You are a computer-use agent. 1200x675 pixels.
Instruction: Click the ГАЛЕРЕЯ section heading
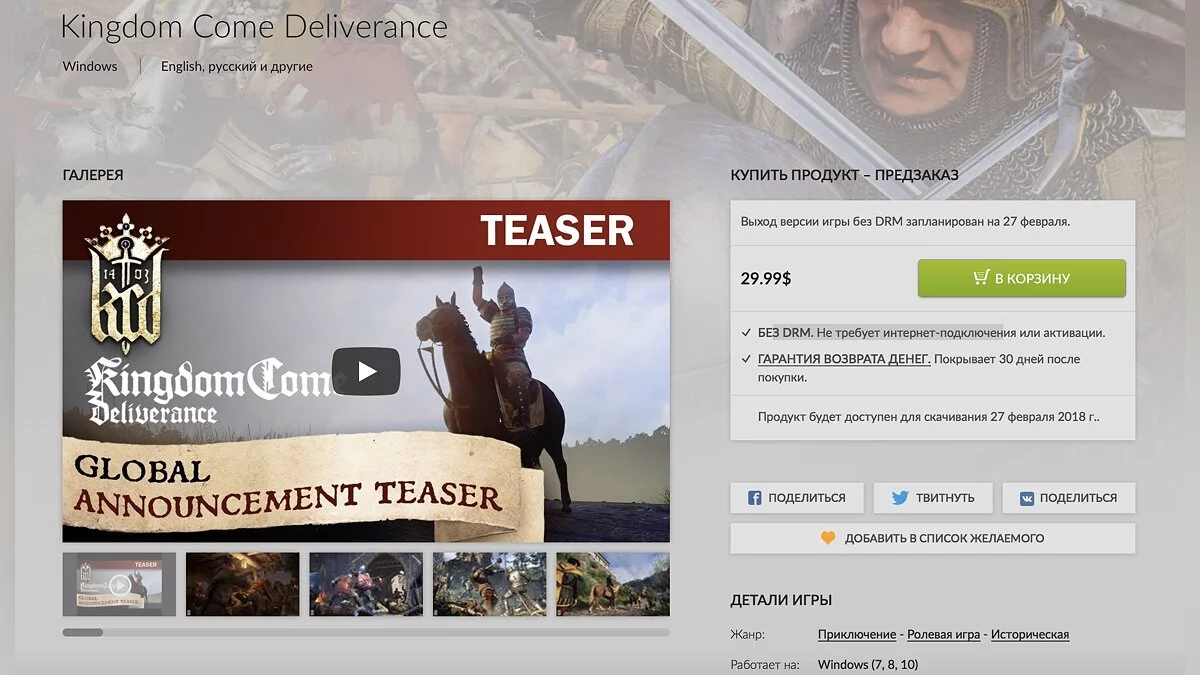93,175
